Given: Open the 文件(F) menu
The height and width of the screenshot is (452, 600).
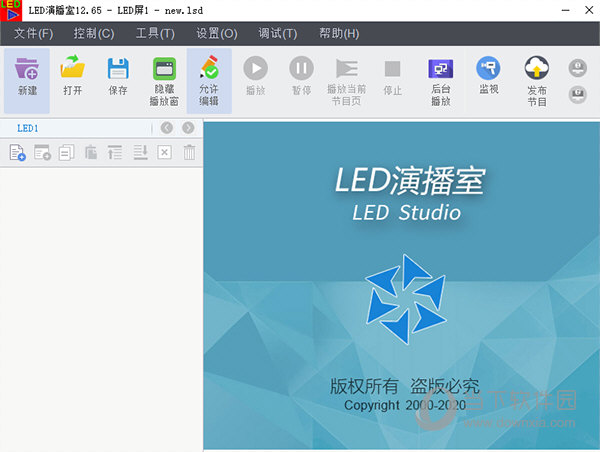Looking at the screenshot, I should pos(33,34).
